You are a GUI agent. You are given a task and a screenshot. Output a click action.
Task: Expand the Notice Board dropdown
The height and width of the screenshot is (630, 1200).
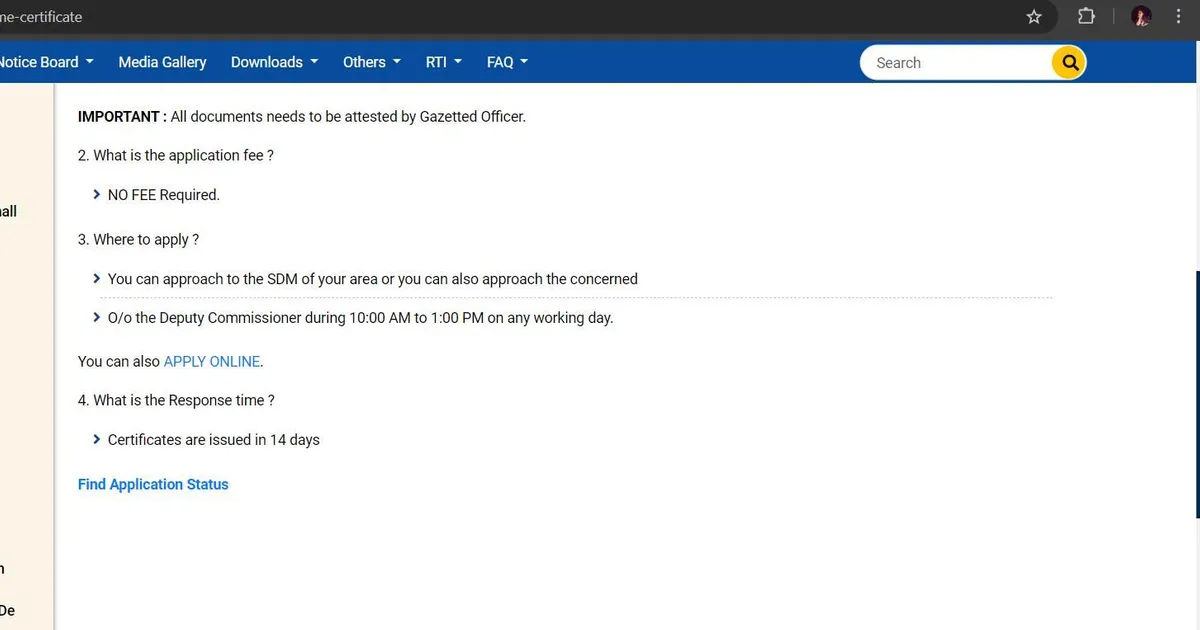46,62
